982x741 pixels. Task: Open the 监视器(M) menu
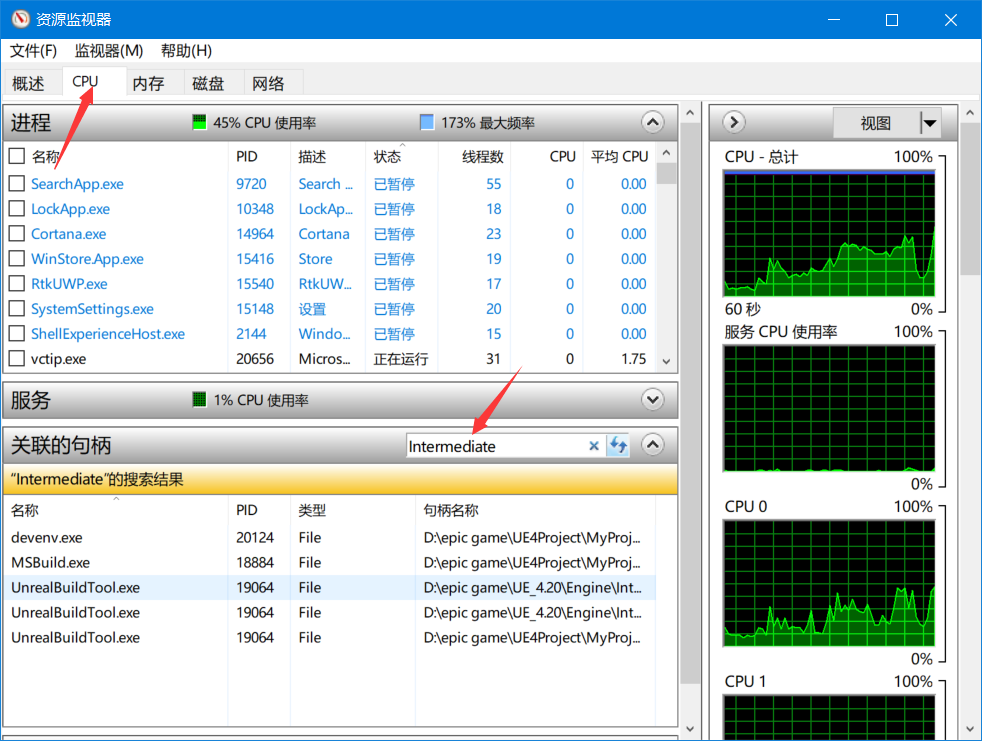tap(109, 51)
